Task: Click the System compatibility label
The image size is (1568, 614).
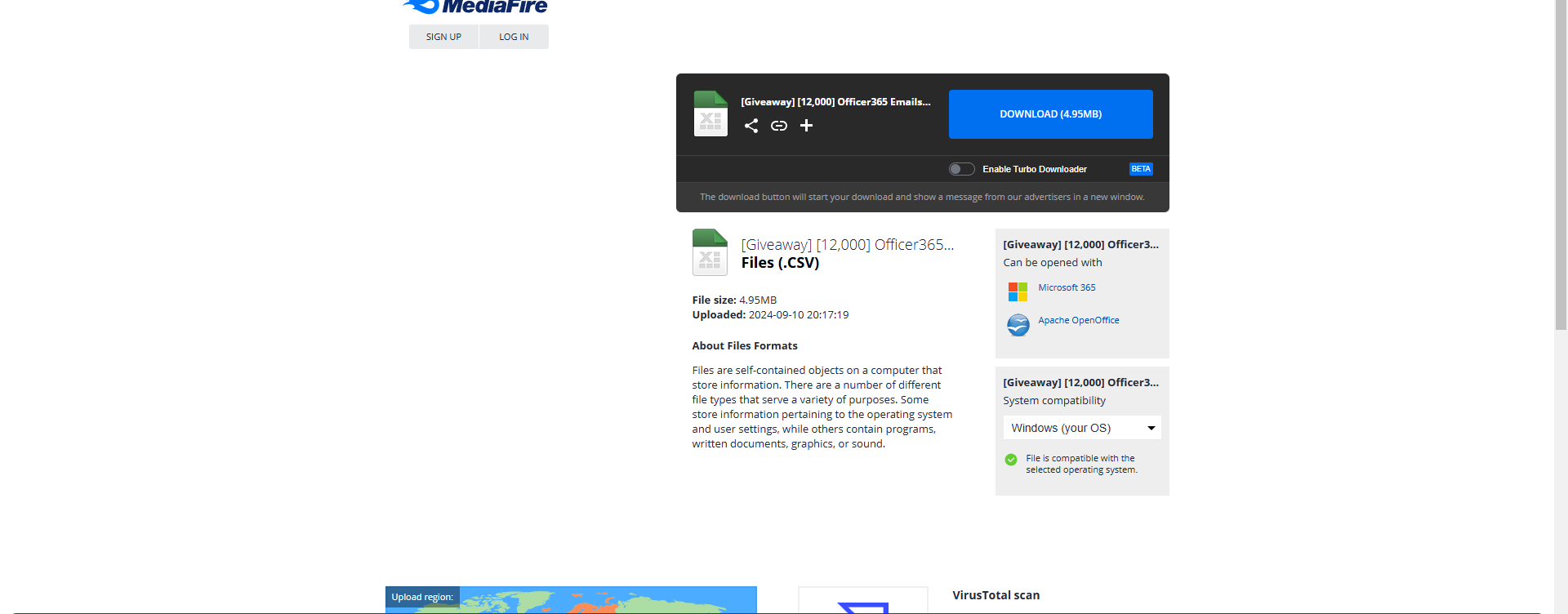Action: coord(1054,401)
